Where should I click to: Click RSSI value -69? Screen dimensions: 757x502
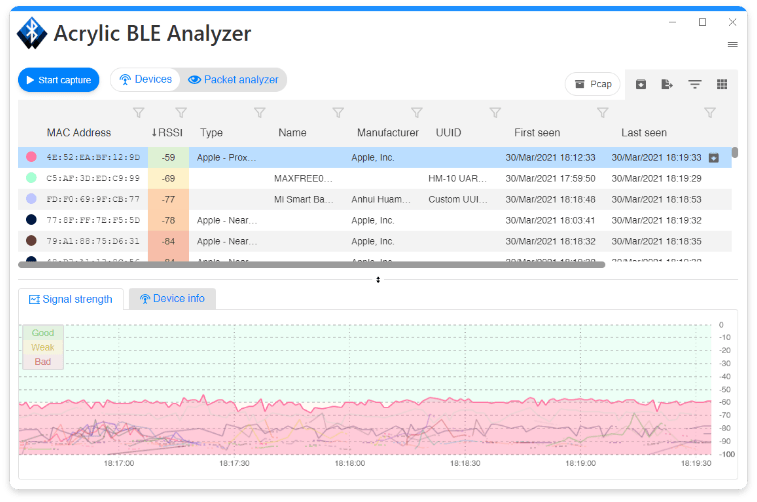coord(168,178)
